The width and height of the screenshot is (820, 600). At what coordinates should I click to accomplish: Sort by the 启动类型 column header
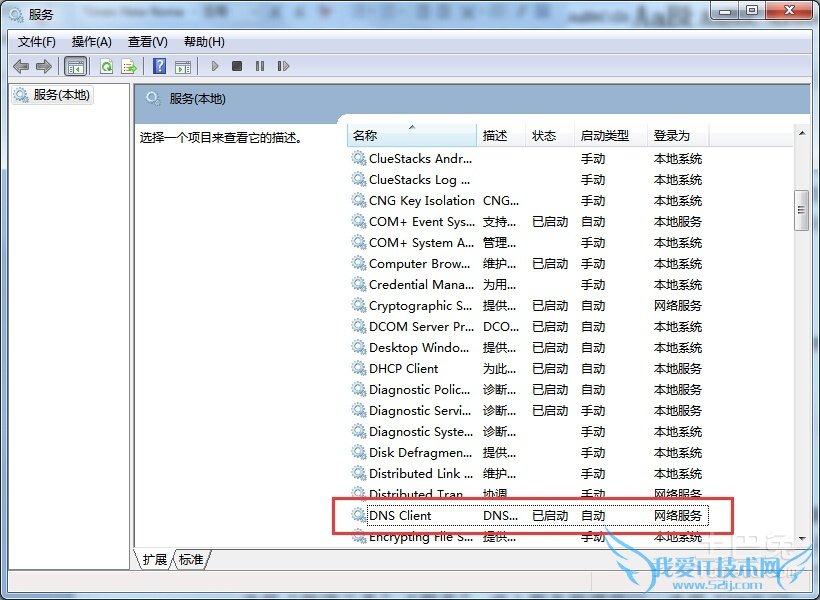point(611,135)
